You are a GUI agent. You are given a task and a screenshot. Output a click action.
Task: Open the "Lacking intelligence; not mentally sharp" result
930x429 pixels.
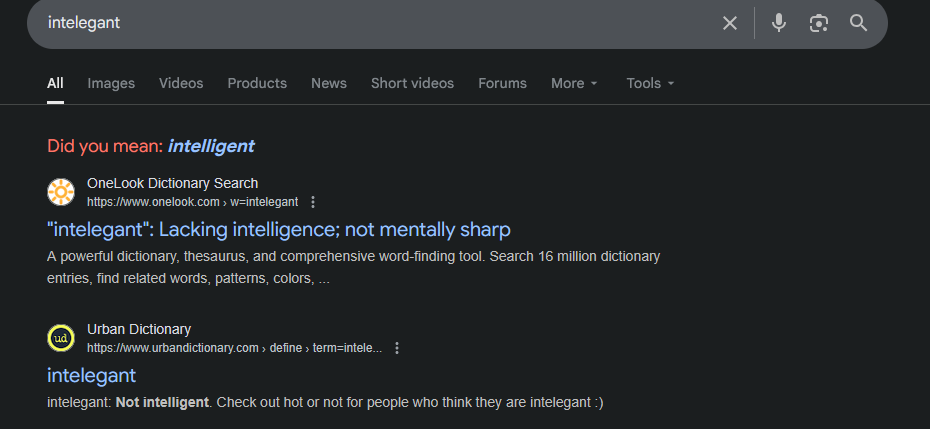coord(279,230)
